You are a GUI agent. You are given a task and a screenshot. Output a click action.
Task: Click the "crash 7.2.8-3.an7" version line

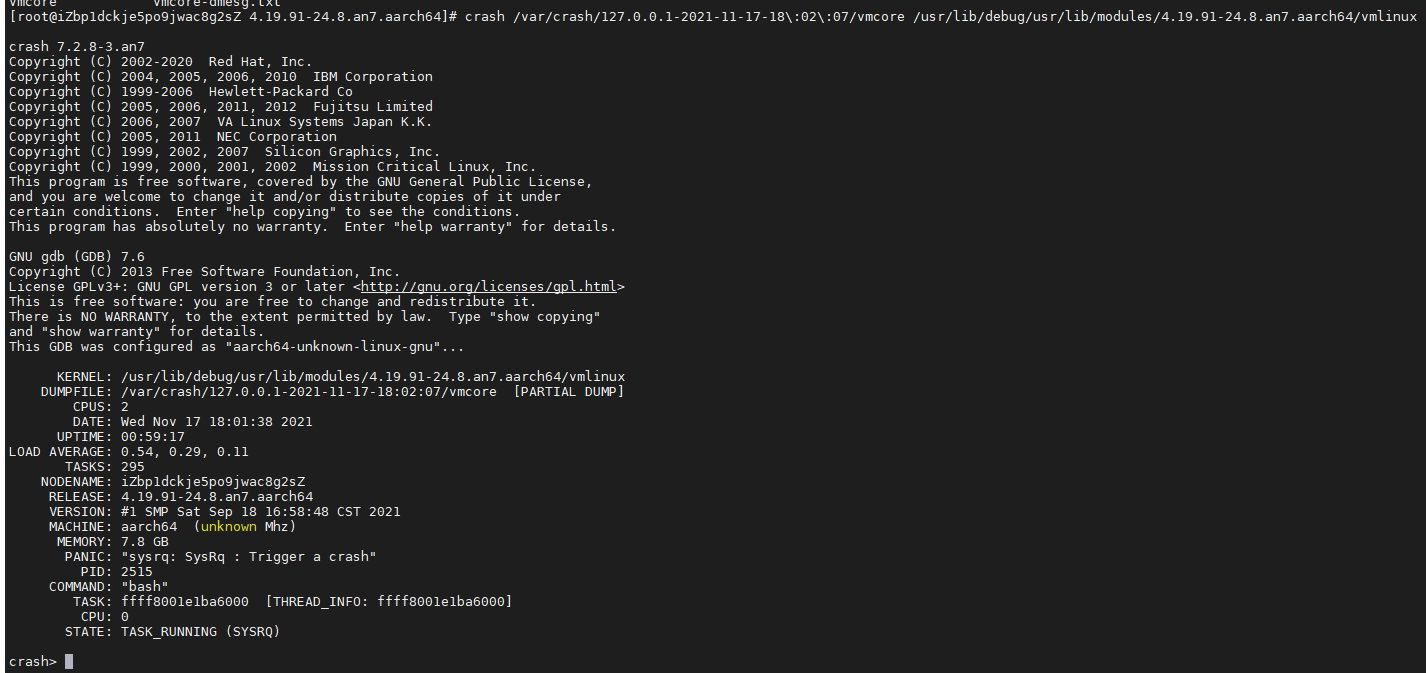76,47
